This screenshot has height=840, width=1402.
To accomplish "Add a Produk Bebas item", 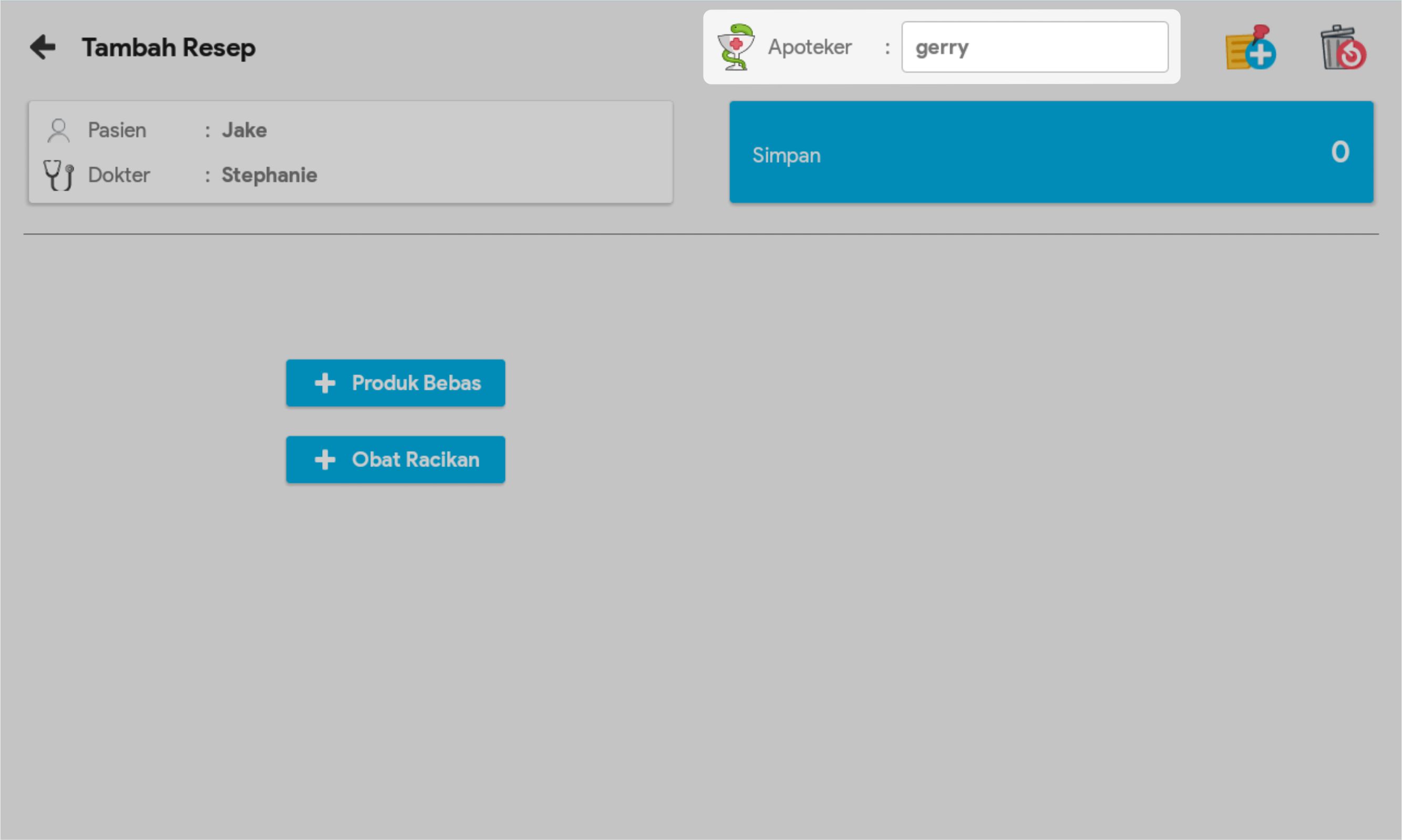I will (x=416, y=383).
